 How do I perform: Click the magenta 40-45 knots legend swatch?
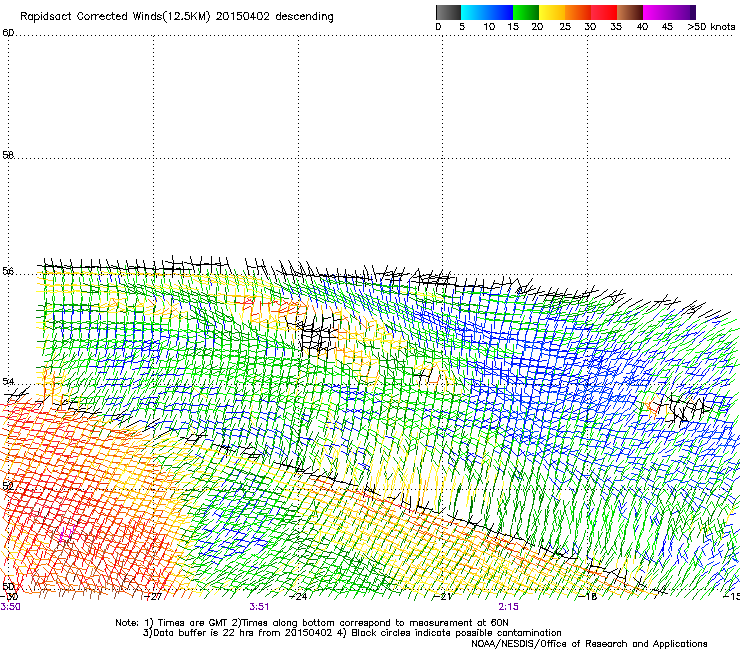coord(656,12)
